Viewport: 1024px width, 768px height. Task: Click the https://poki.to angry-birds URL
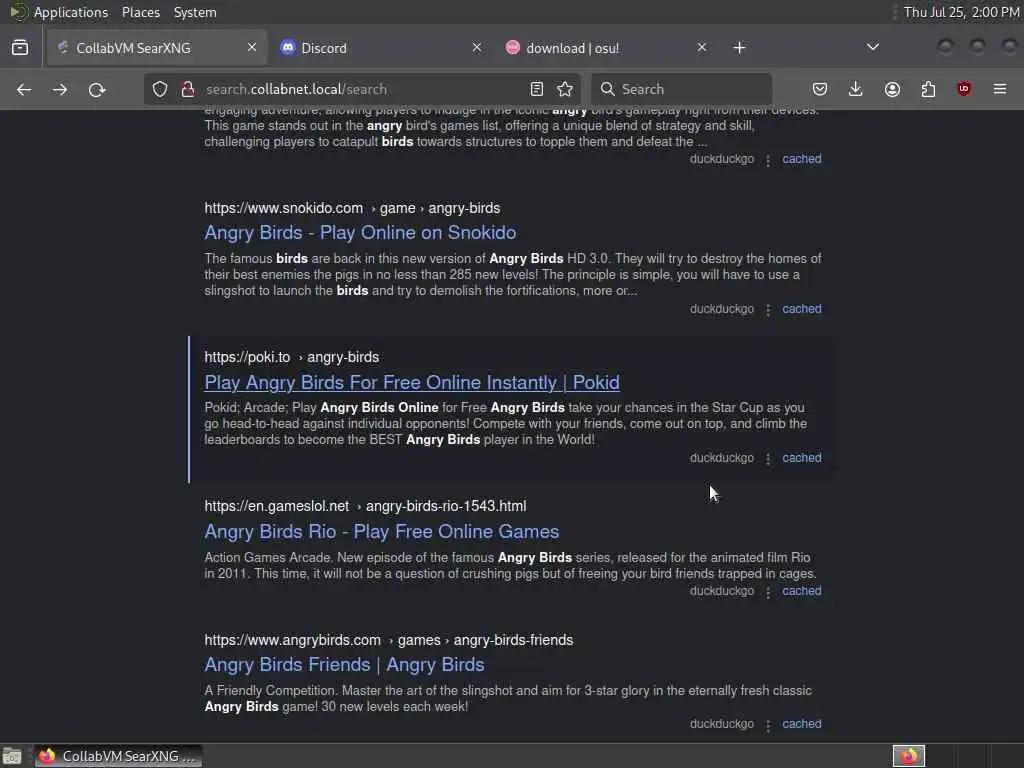[291, 357]
